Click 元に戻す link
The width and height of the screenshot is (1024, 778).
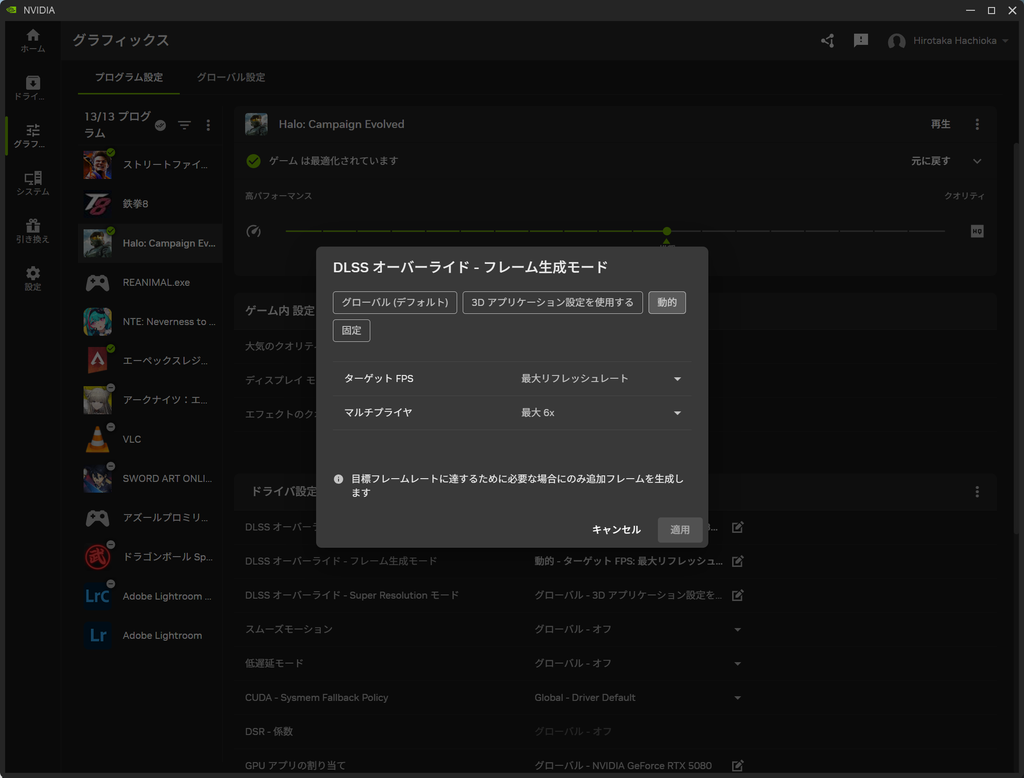coord(931,161)
